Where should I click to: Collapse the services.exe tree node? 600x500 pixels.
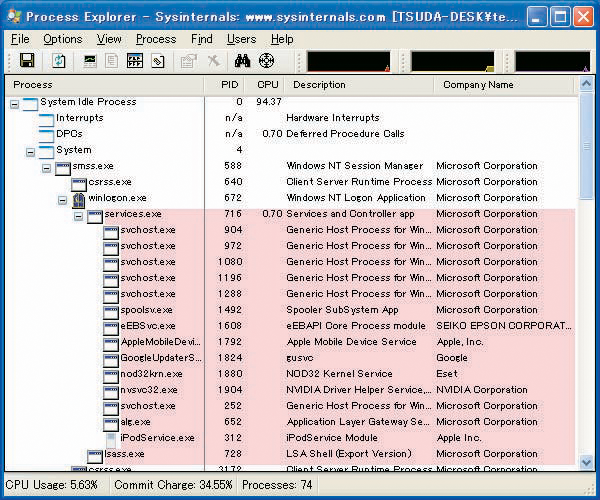click(x=78, y=216)
